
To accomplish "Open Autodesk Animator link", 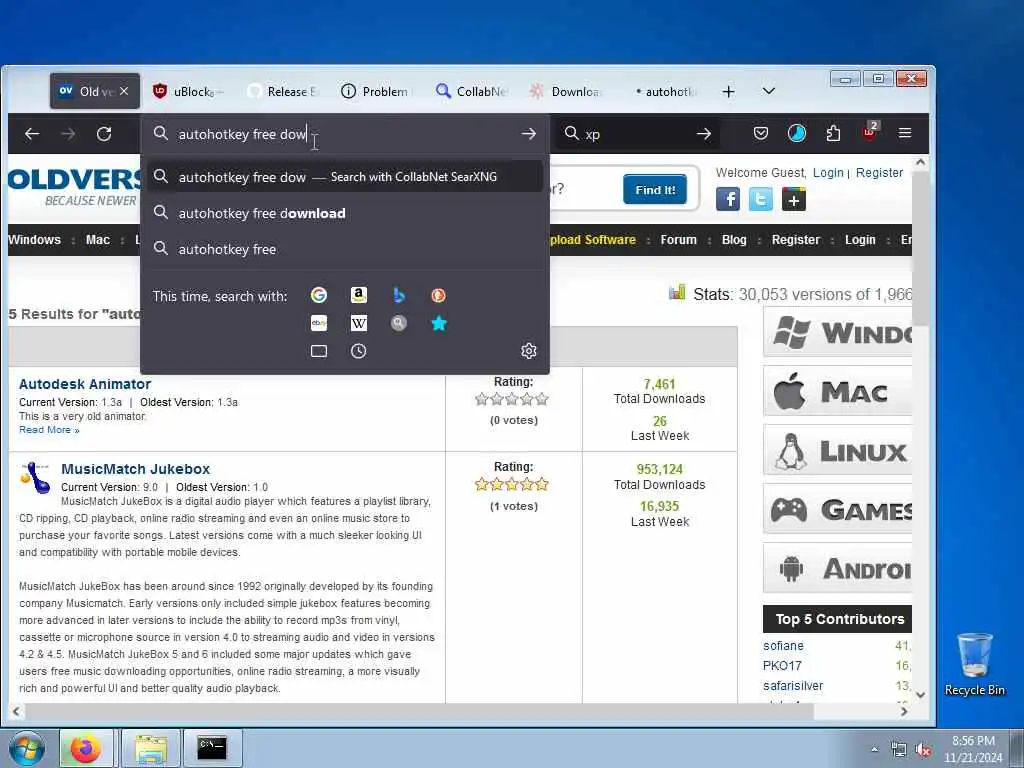I will pyautogui.click(x=85, y=384).
